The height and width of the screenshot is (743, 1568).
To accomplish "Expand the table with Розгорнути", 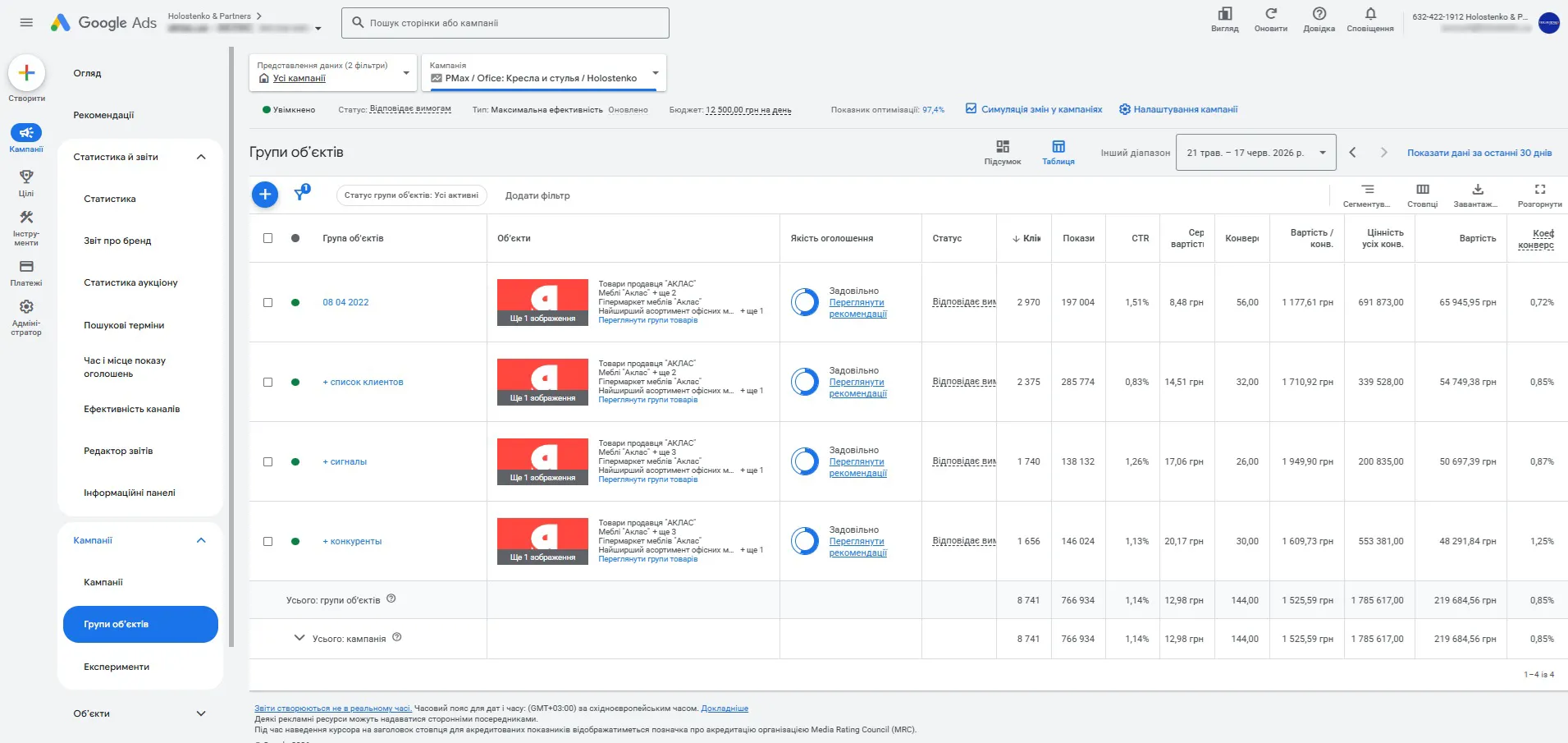I will [1540, 195].
